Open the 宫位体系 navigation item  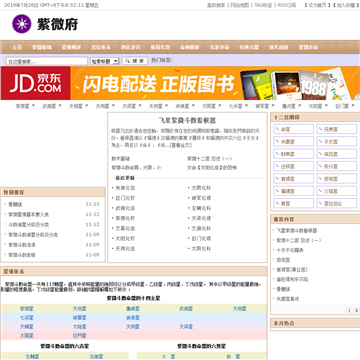point(101,47)
